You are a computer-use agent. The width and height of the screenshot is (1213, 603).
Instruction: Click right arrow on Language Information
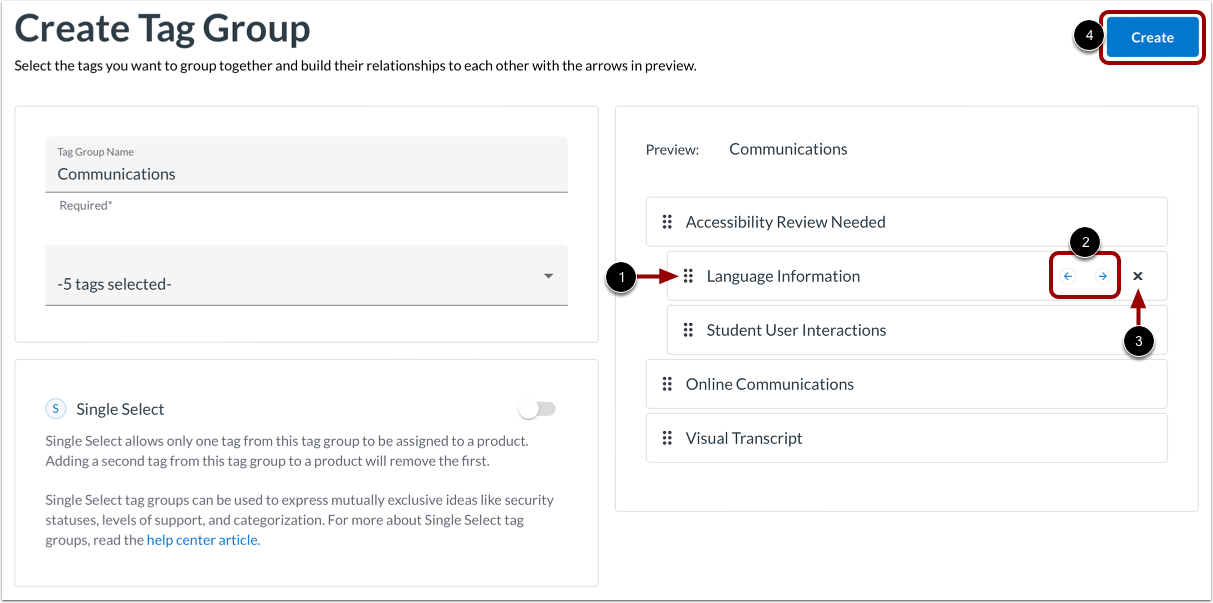(1102, 276)
